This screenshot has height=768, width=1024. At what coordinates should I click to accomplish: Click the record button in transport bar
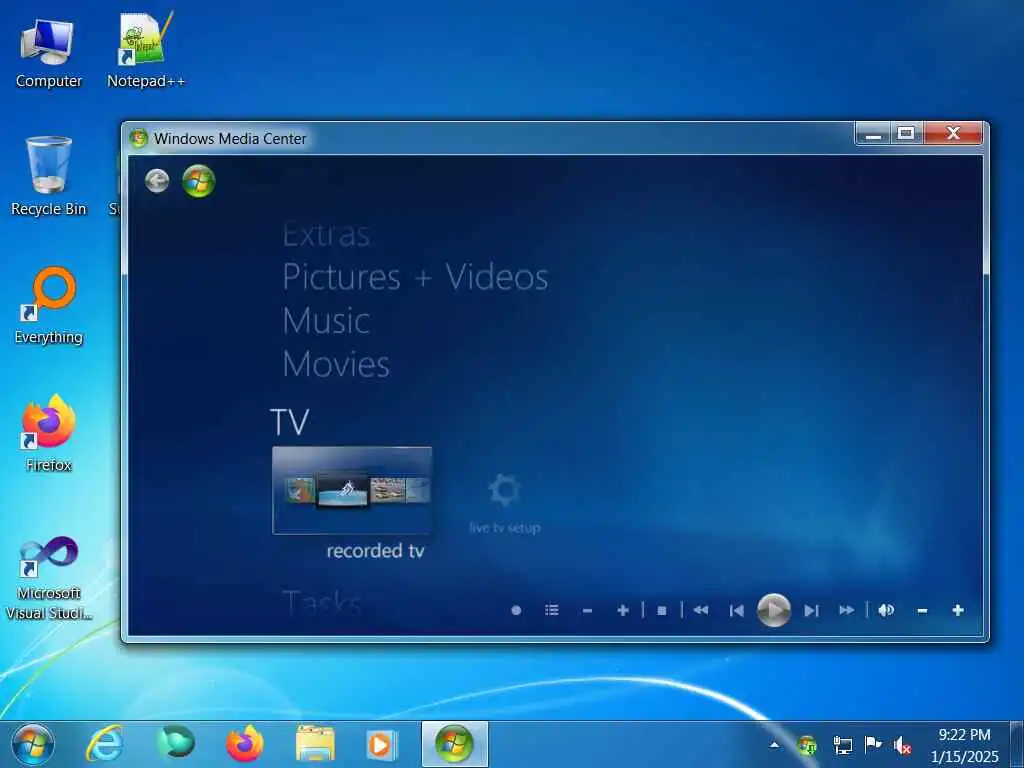516,610
